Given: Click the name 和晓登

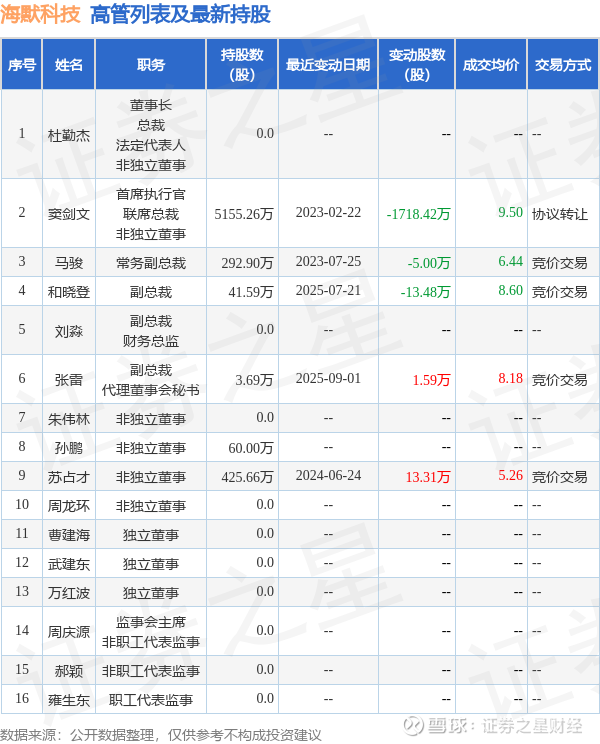Looking at the screenshot, I should point(69,292).
